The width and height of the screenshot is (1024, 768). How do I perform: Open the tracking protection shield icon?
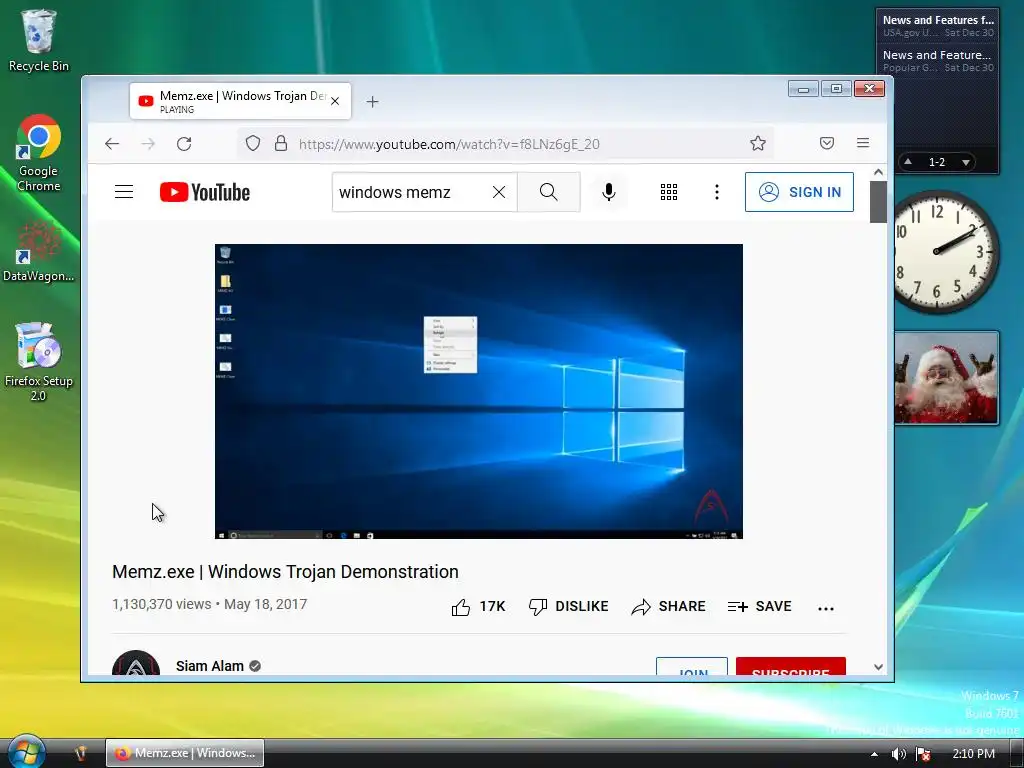coord(253,144)
